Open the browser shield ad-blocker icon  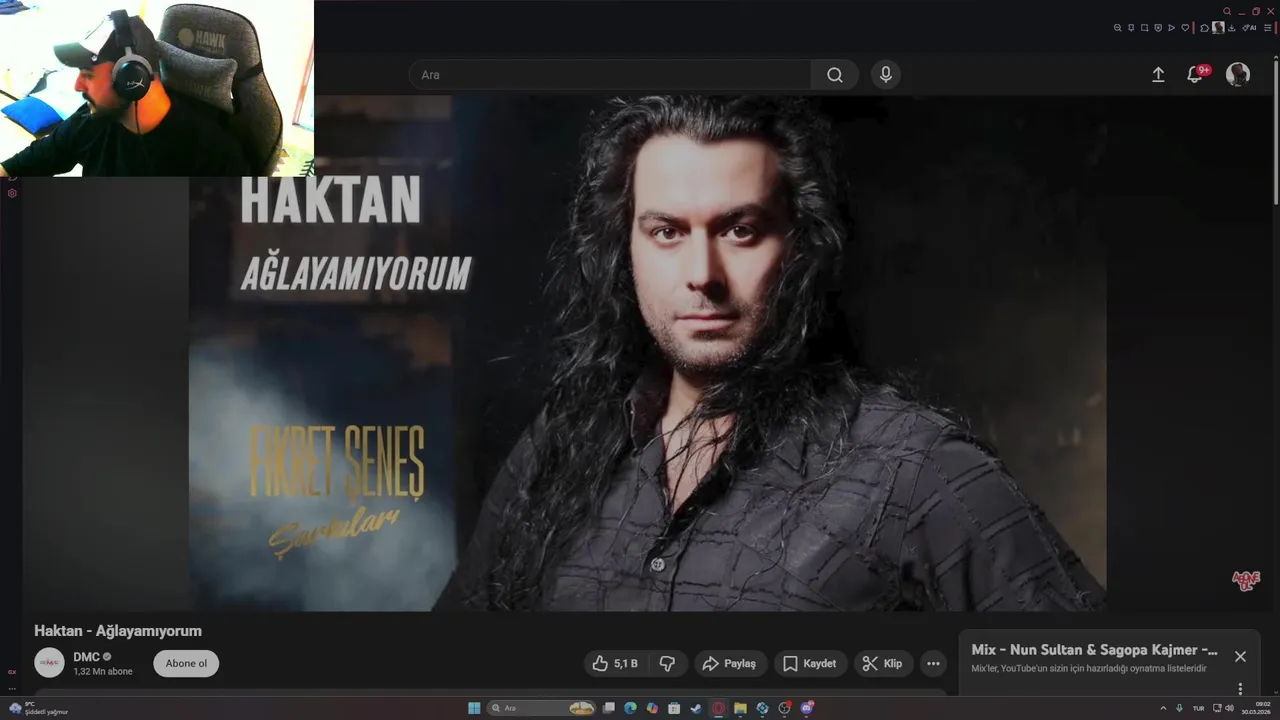click(1158, 28)
